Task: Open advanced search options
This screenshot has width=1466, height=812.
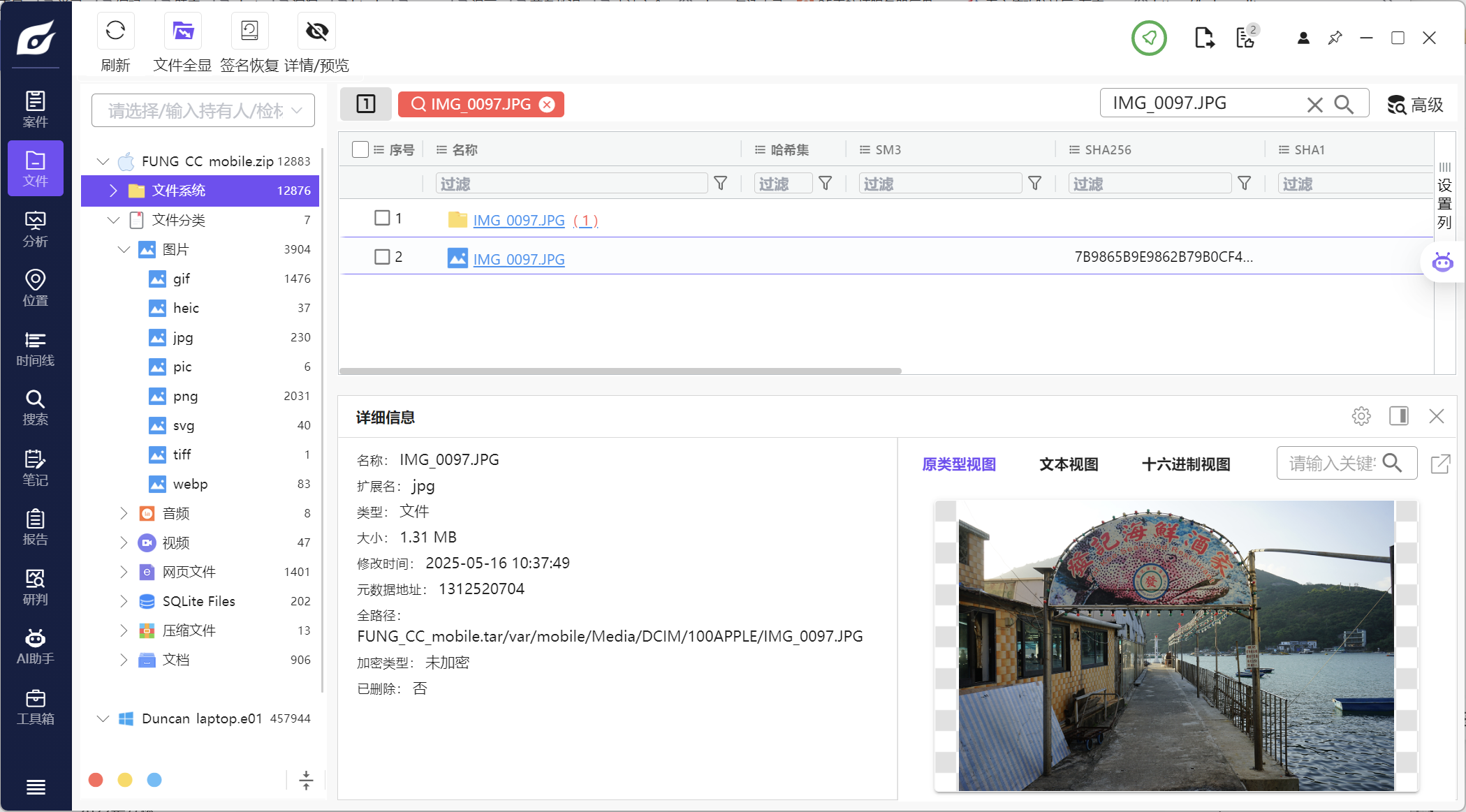Action: 1415,105
